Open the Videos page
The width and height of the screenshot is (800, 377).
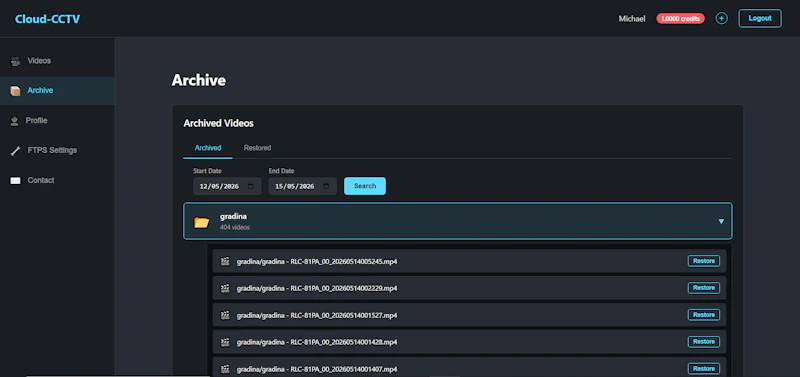(x=57, y=61)
